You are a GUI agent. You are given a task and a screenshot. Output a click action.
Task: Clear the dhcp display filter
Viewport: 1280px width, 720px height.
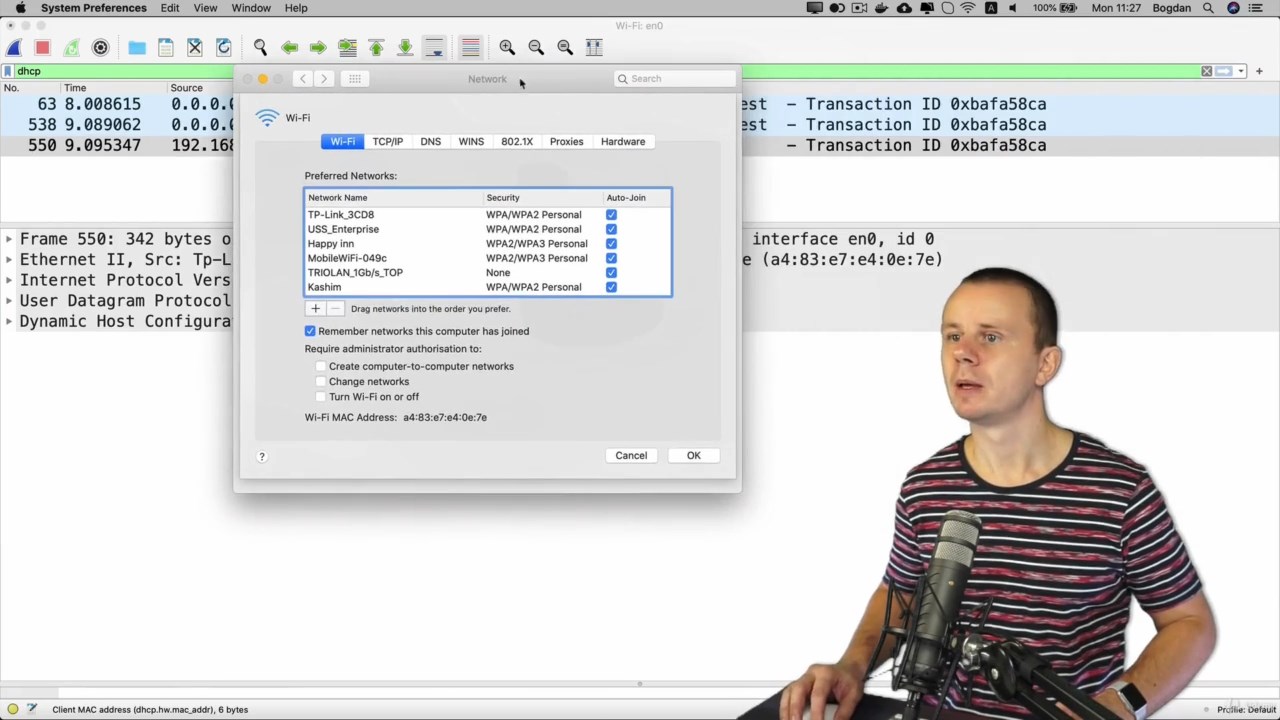[x=1207, y=71]
